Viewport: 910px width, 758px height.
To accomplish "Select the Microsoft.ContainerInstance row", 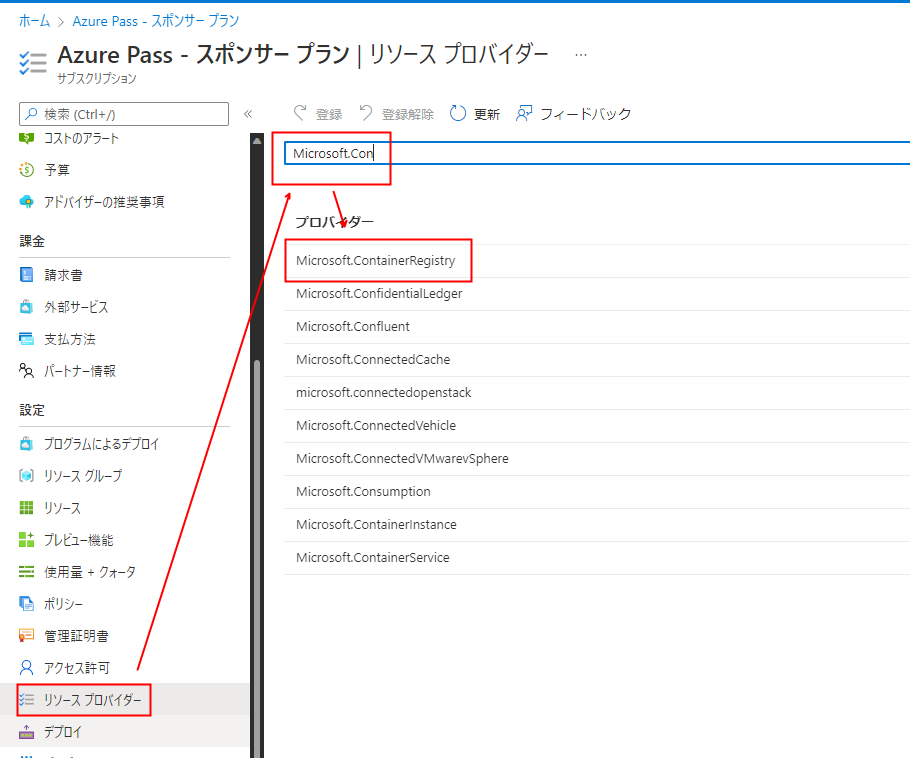I will [597, 525].
